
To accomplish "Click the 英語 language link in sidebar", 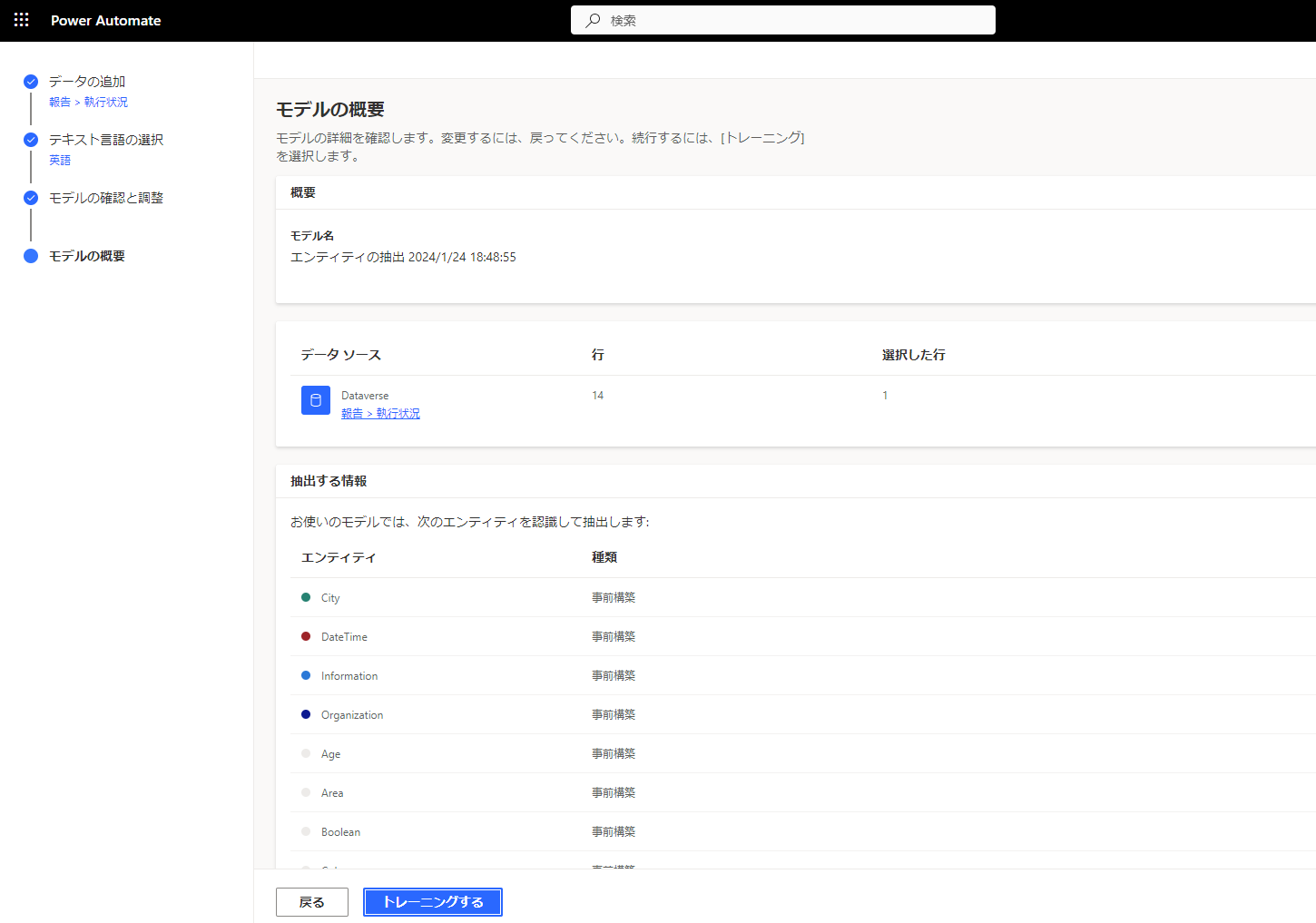I will 60,161.
